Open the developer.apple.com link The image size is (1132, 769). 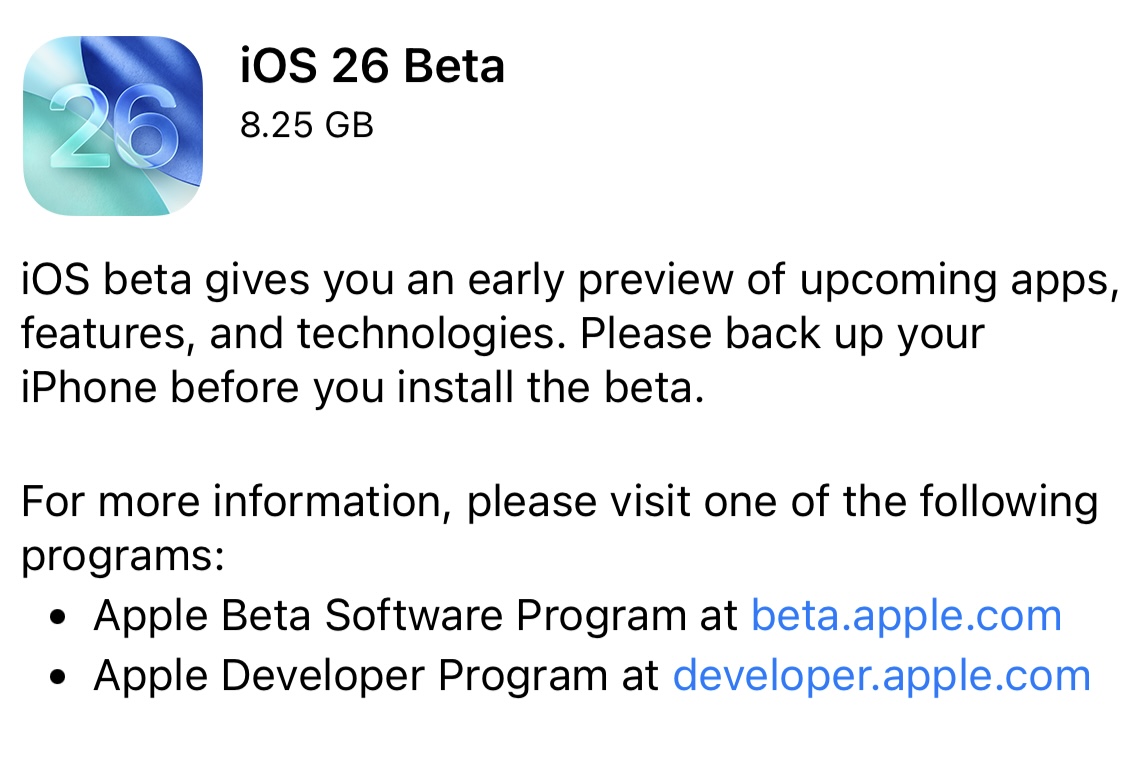click(x=881, y=675)
